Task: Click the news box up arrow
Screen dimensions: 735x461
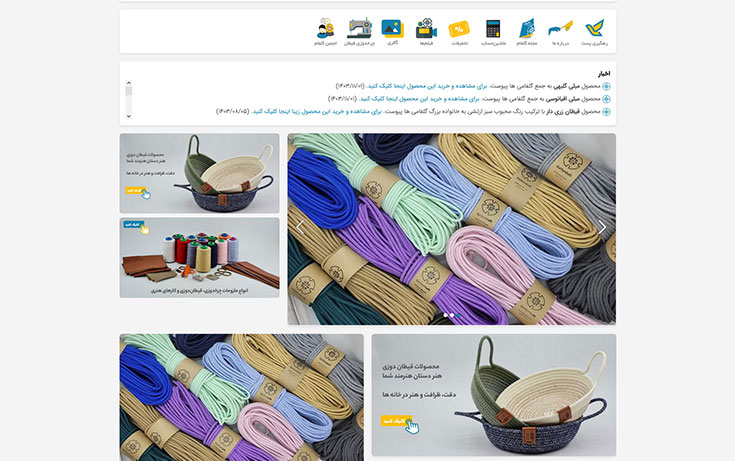Action: (128, 83)
